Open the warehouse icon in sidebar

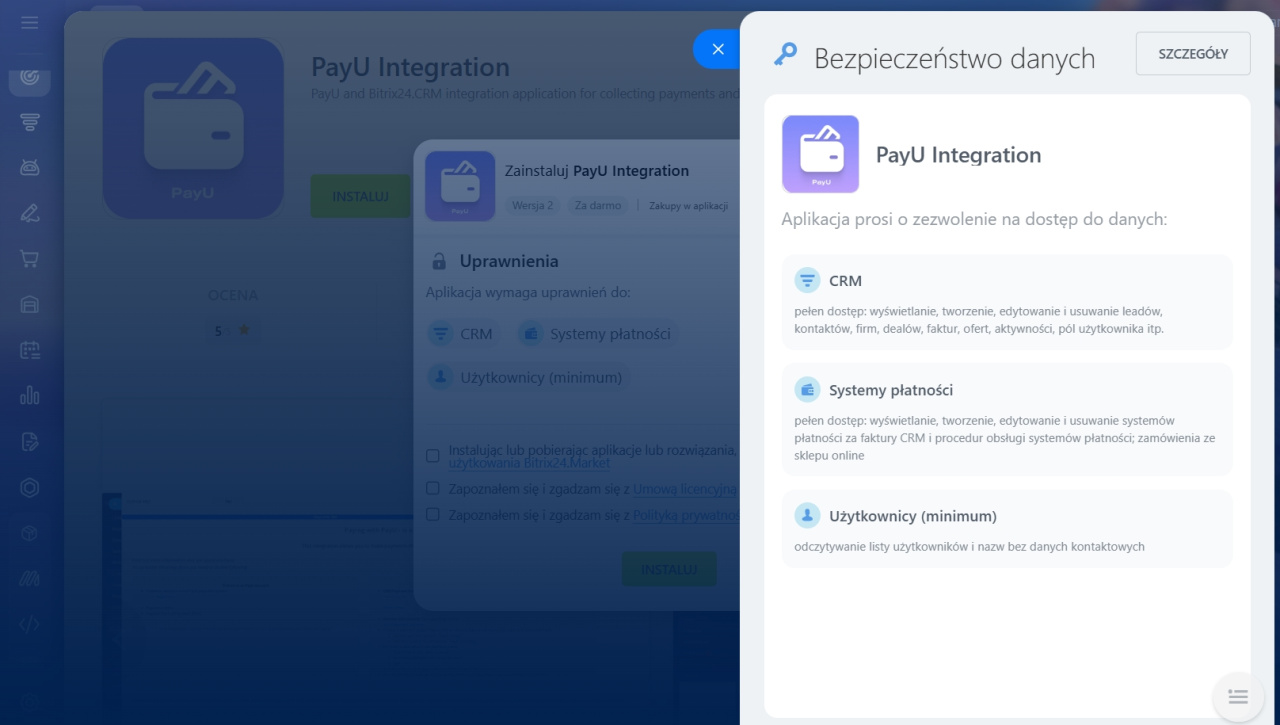coord(29,305)
